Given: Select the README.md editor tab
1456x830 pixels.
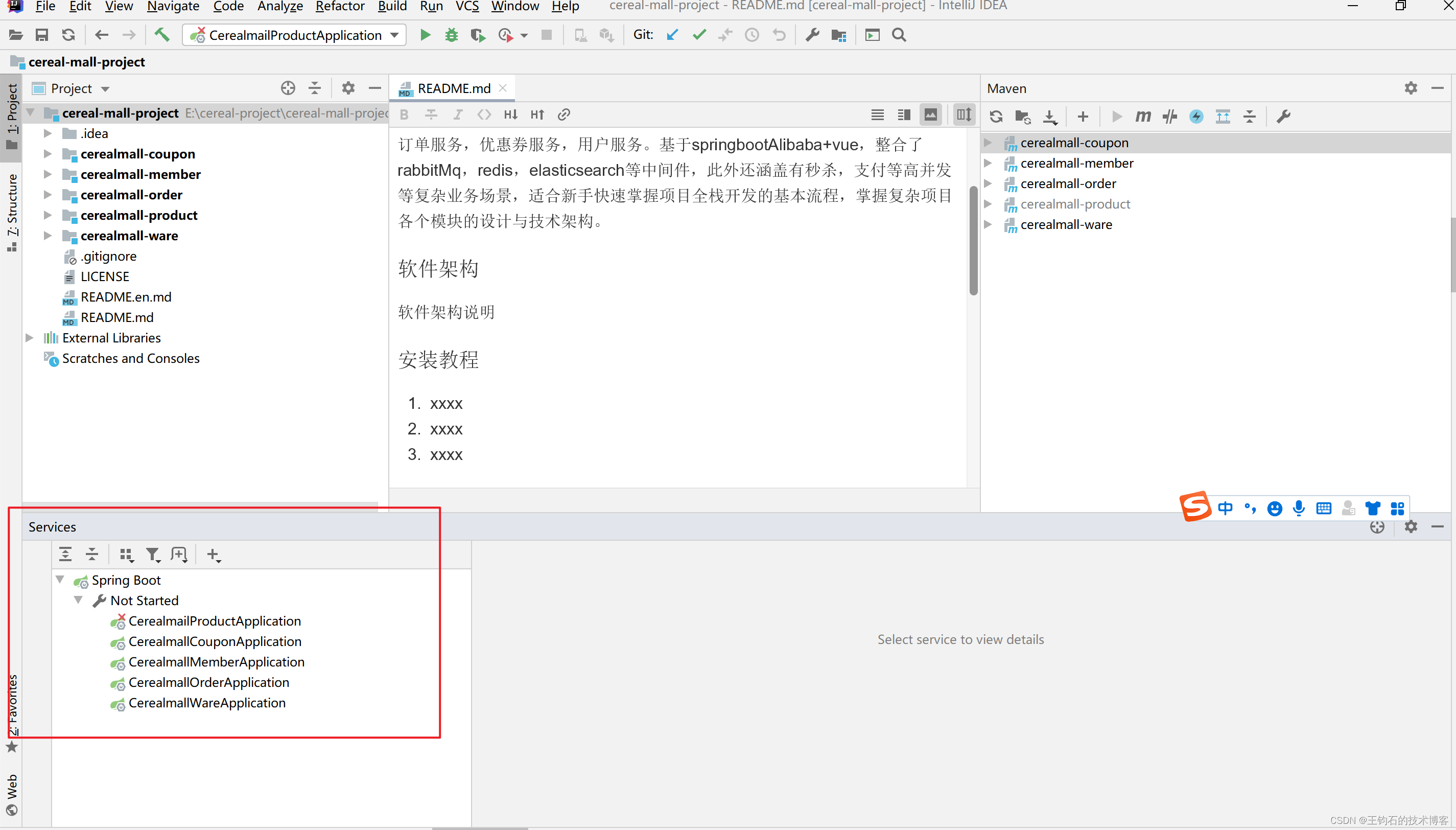Looking at the screenshot, I should coord(454,88).
